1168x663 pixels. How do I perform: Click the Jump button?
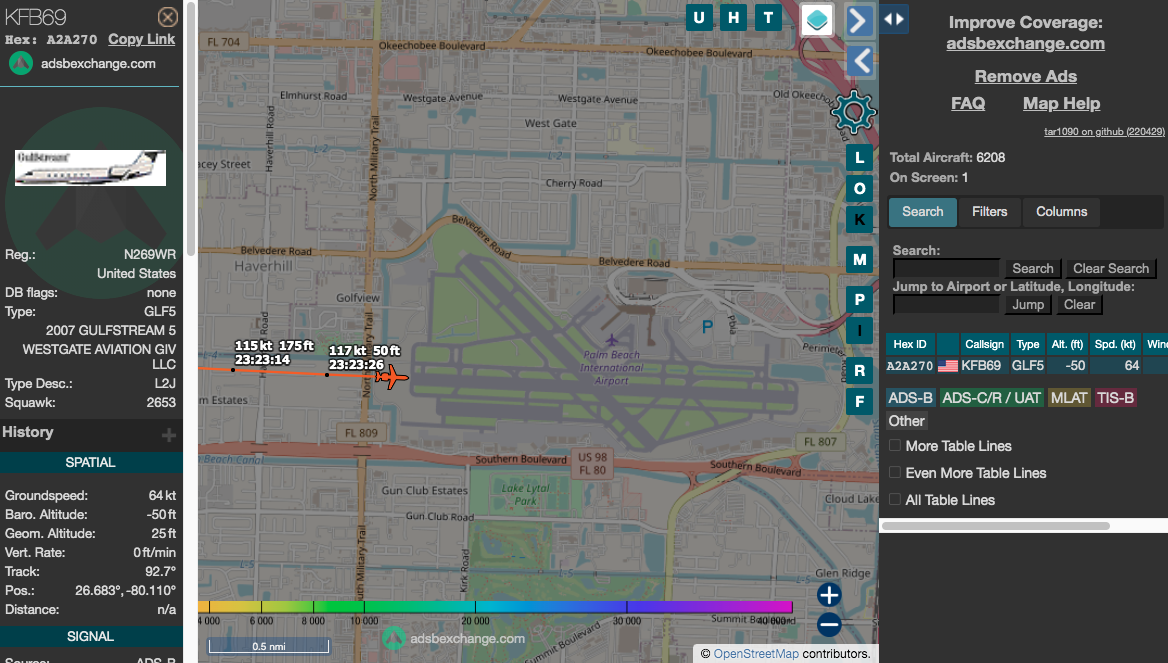tap(1028, 305)
